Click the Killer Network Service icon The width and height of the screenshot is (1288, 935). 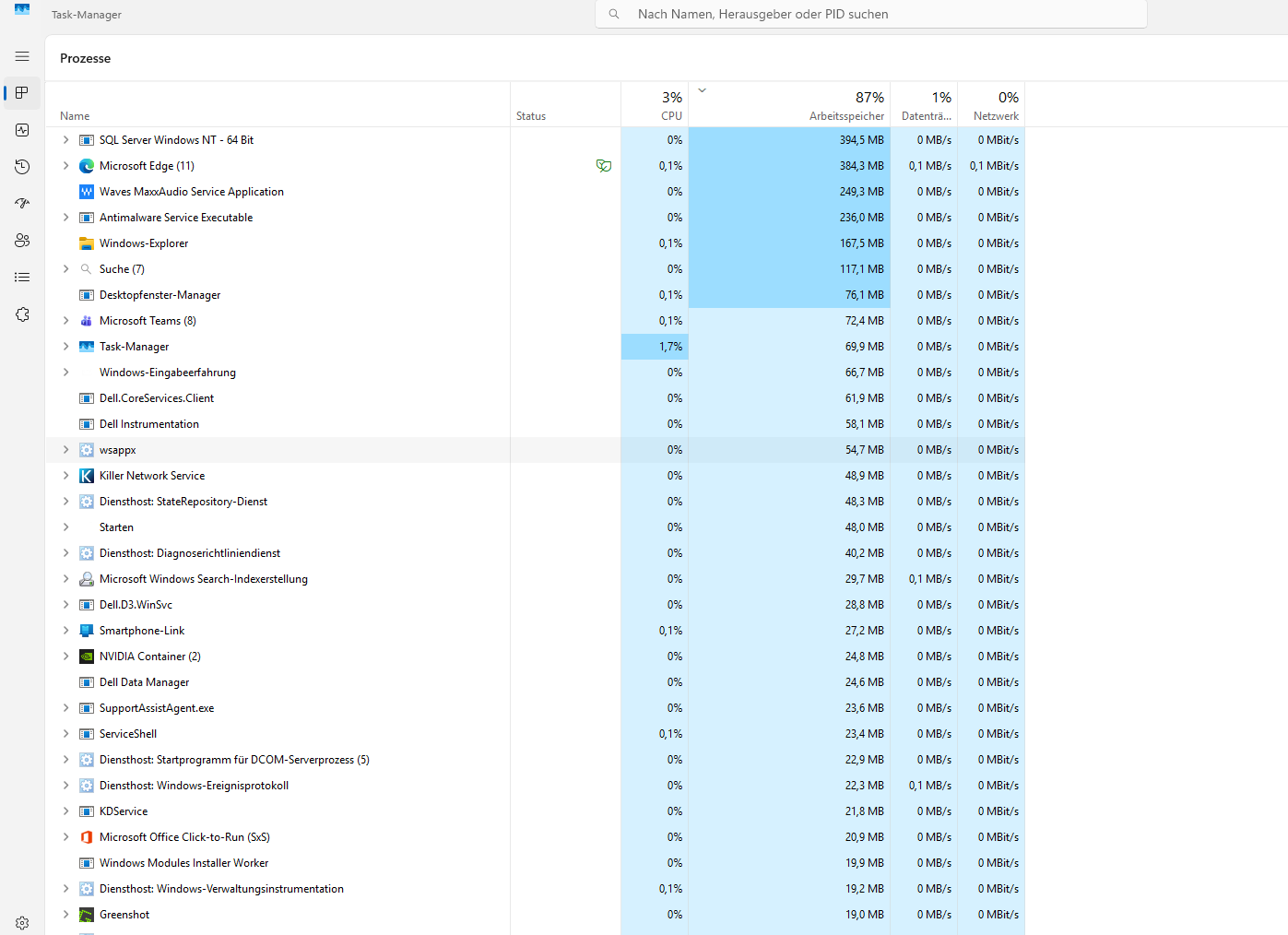click(87, 476)
